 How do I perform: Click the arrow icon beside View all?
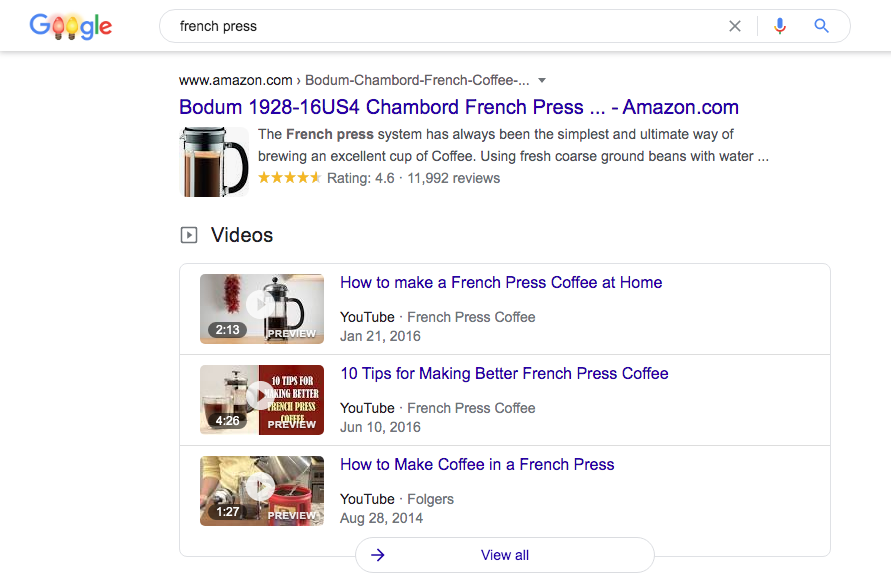click(378, 555)
